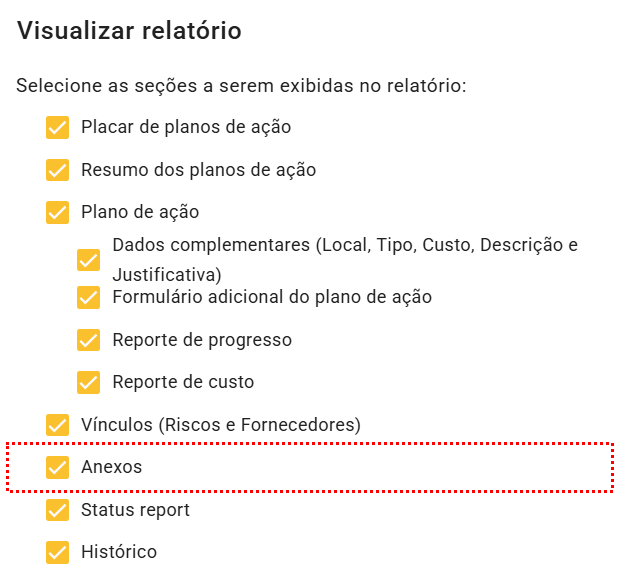Uncheck the Dados complementares checkbox
The height and width of the screenshot is (588, 628).
[89, 260]
